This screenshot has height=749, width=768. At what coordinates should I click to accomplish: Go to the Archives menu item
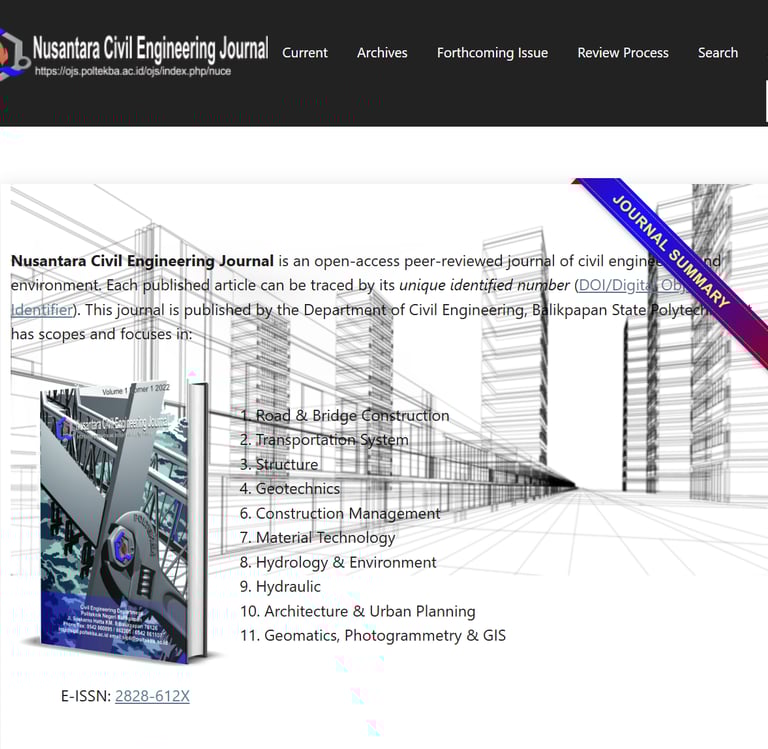382,53
